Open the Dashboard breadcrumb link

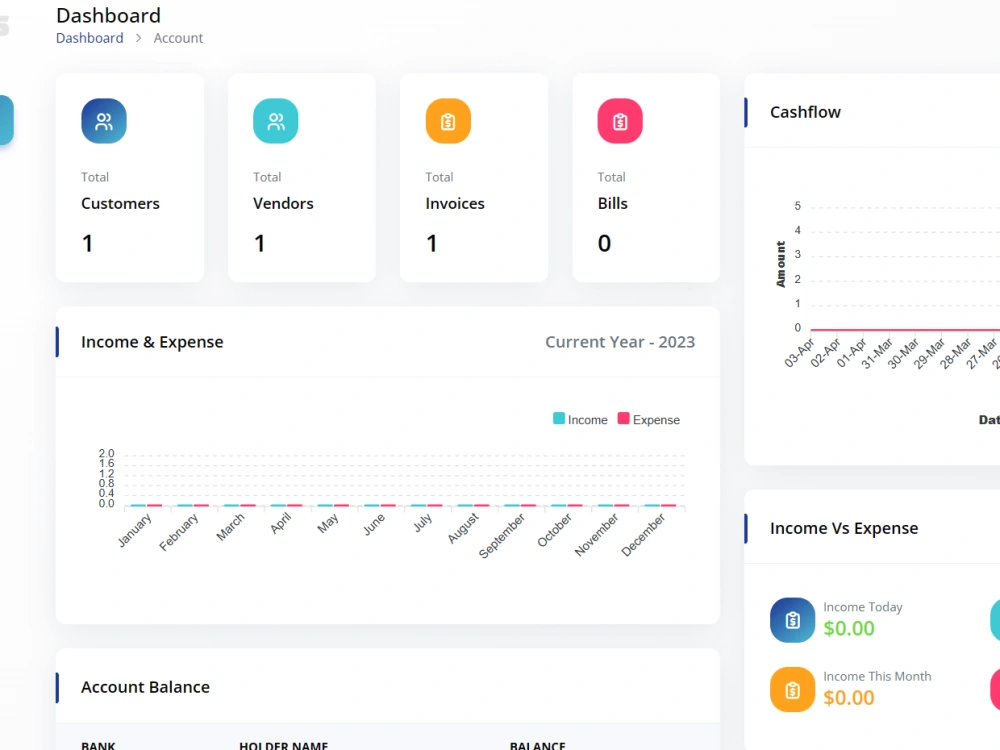click(90, 38)
